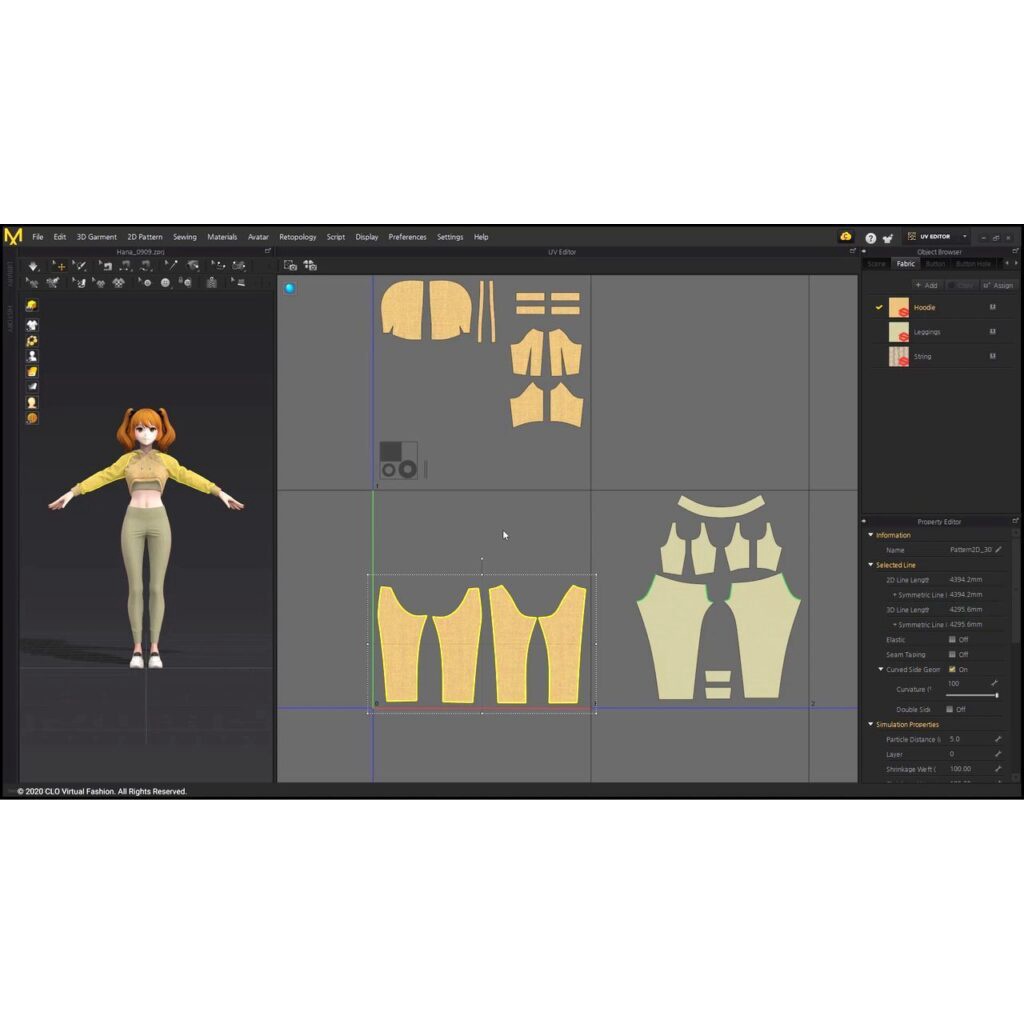Disable the Curved Side Geometry checkbox

click(952, 669)
